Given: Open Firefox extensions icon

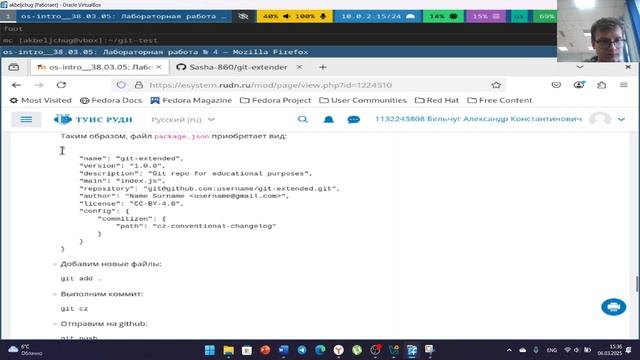Looking at the screenshot, I should pyautogui.click(x=601, y=85).
